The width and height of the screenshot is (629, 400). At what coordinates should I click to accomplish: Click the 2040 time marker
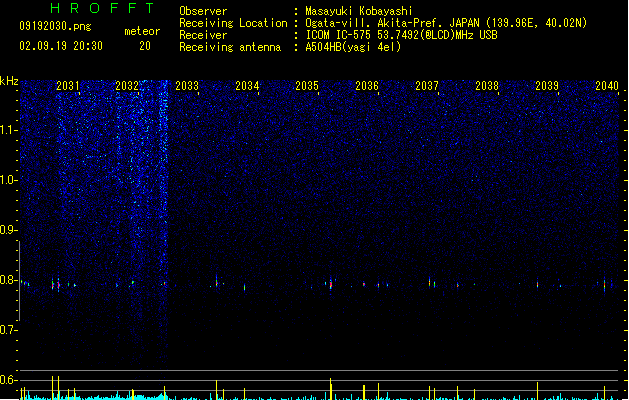click(x=607, y=86)
